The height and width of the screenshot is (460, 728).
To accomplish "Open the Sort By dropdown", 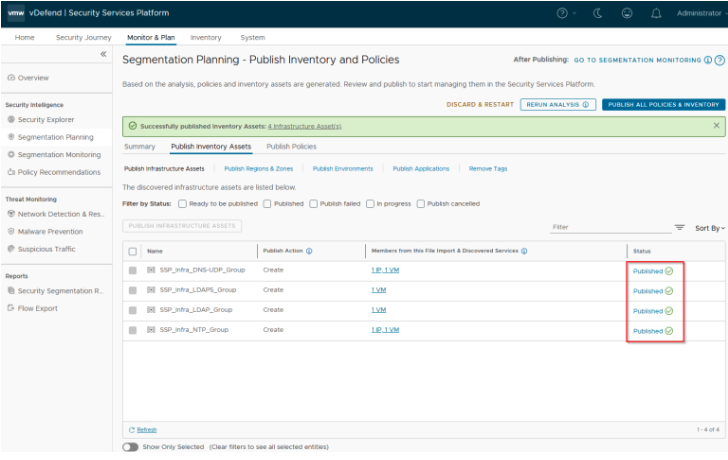I will 709,228.
